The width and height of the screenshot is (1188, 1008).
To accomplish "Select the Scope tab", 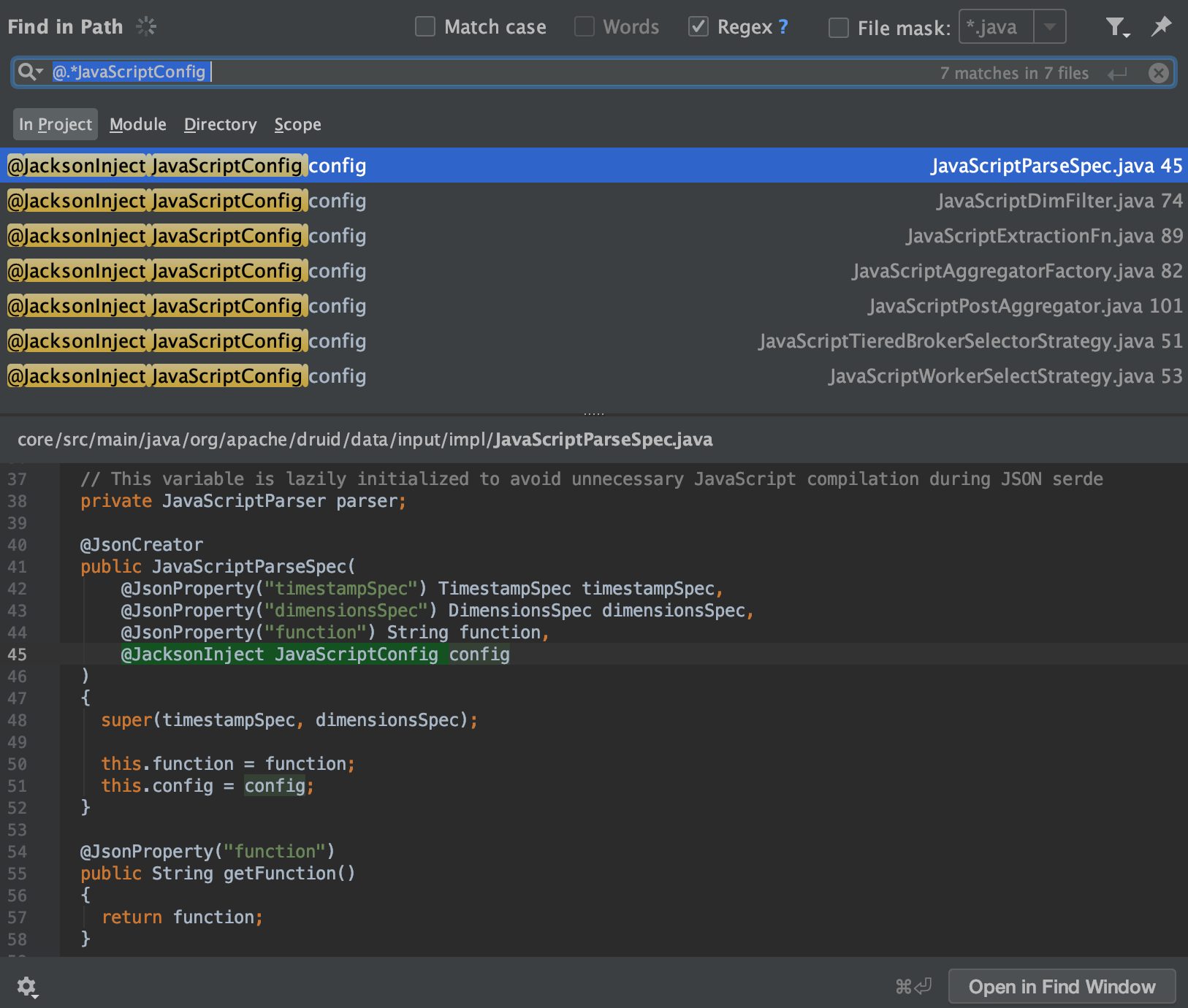I will (x=297, y=124).
